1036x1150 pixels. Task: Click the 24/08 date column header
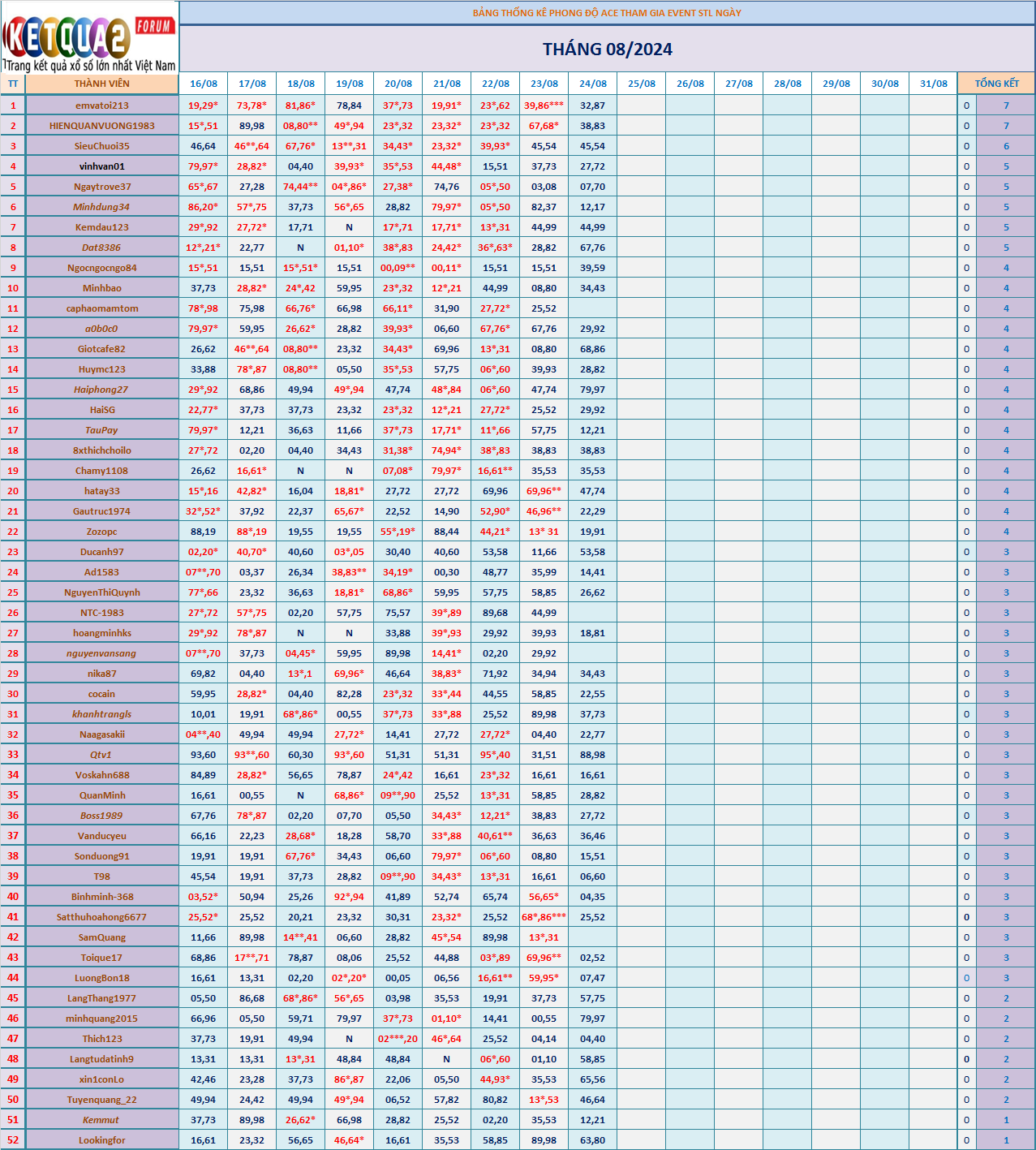pos(593,84)
